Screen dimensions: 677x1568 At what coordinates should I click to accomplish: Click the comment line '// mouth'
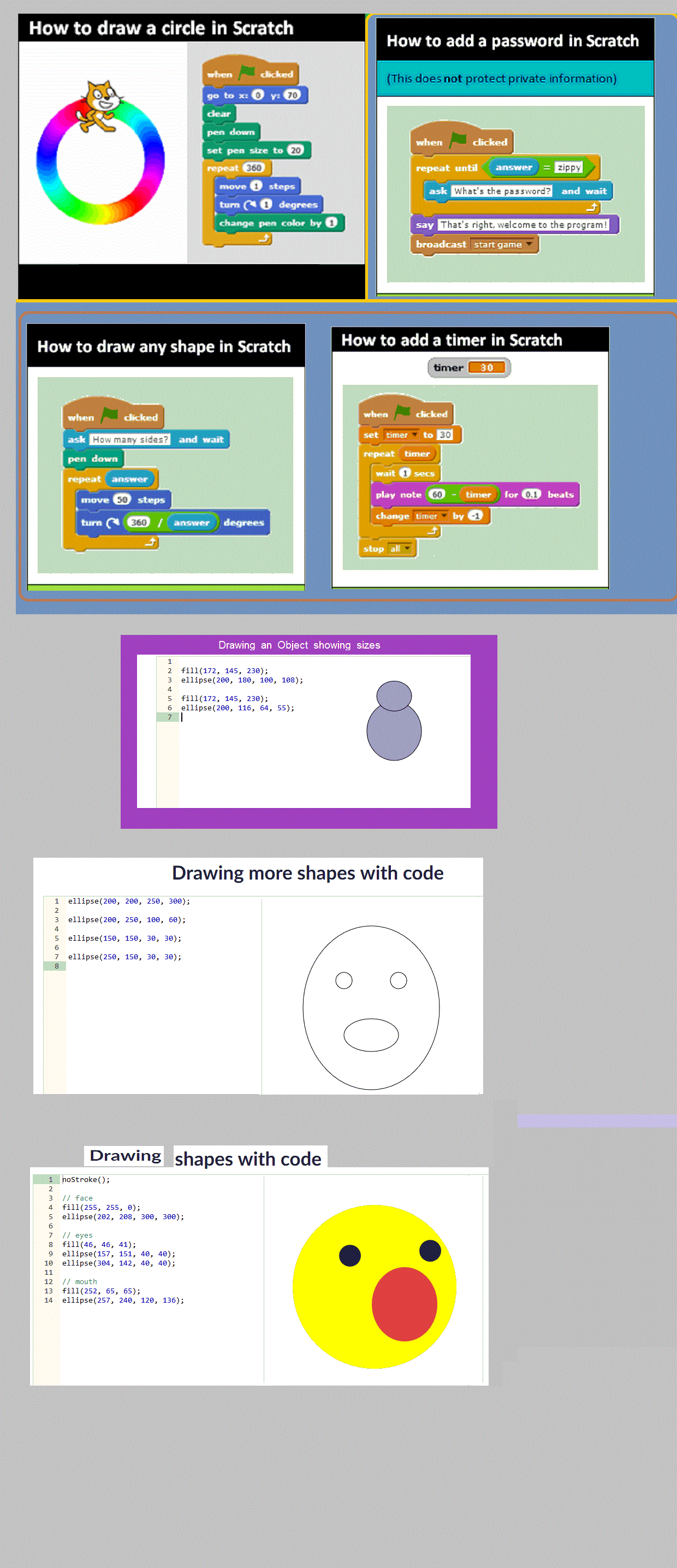pyautogui.click(x=80, y=1281)
